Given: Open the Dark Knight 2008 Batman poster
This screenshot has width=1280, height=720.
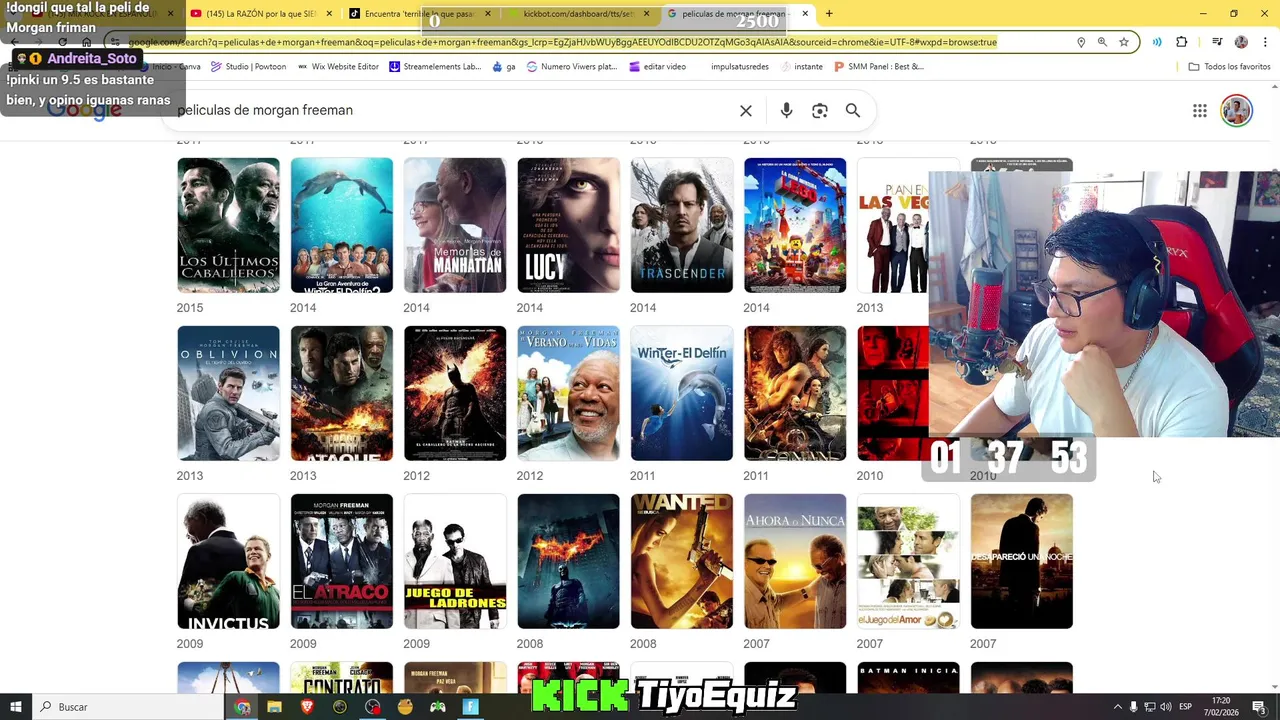Looking at the screenshot, I should tap(568, 561).
